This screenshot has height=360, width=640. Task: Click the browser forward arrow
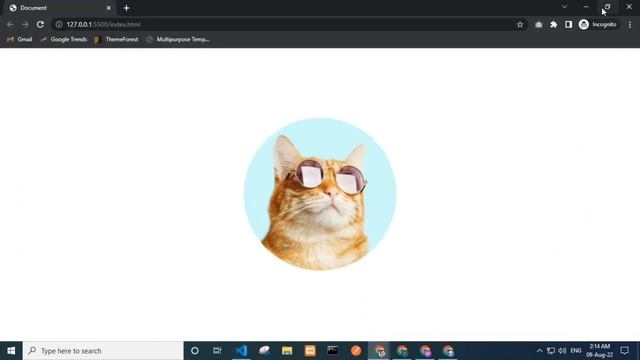pyautogui.click(x=25, y=24)
